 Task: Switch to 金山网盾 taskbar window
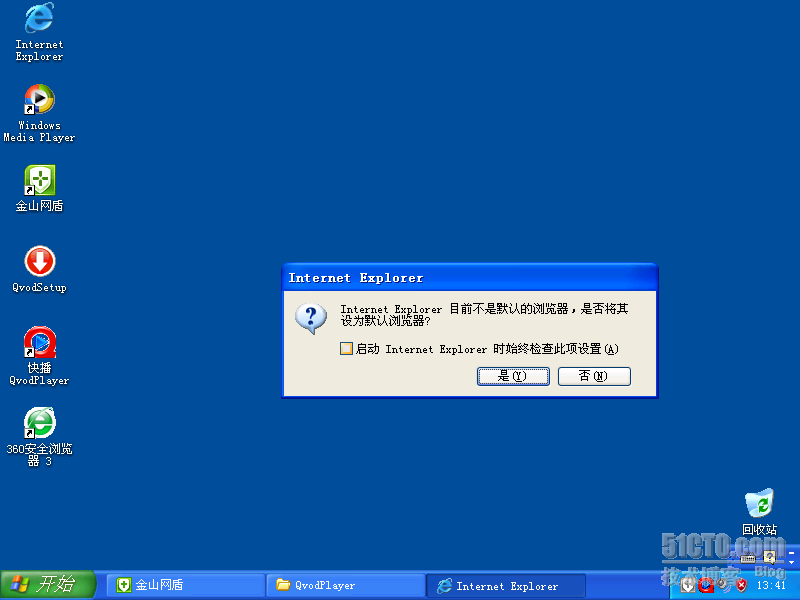point(186,585)
